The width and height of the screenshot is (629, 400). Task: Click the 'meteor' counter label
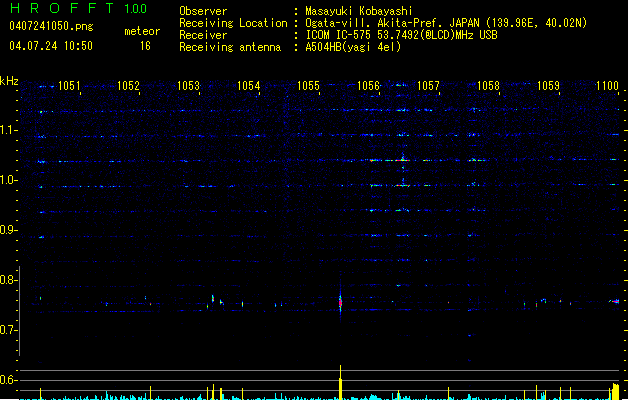tap(142, 31)
